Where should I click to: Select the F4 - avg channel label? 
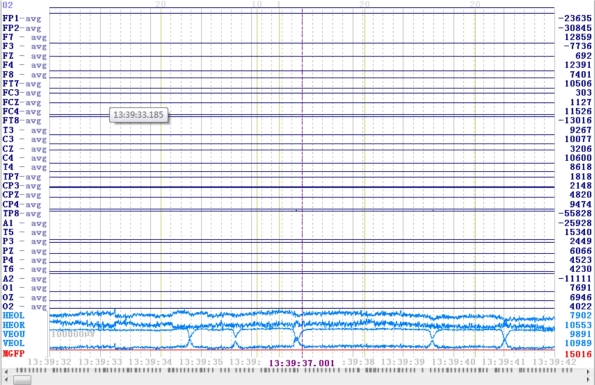[25, 65]
